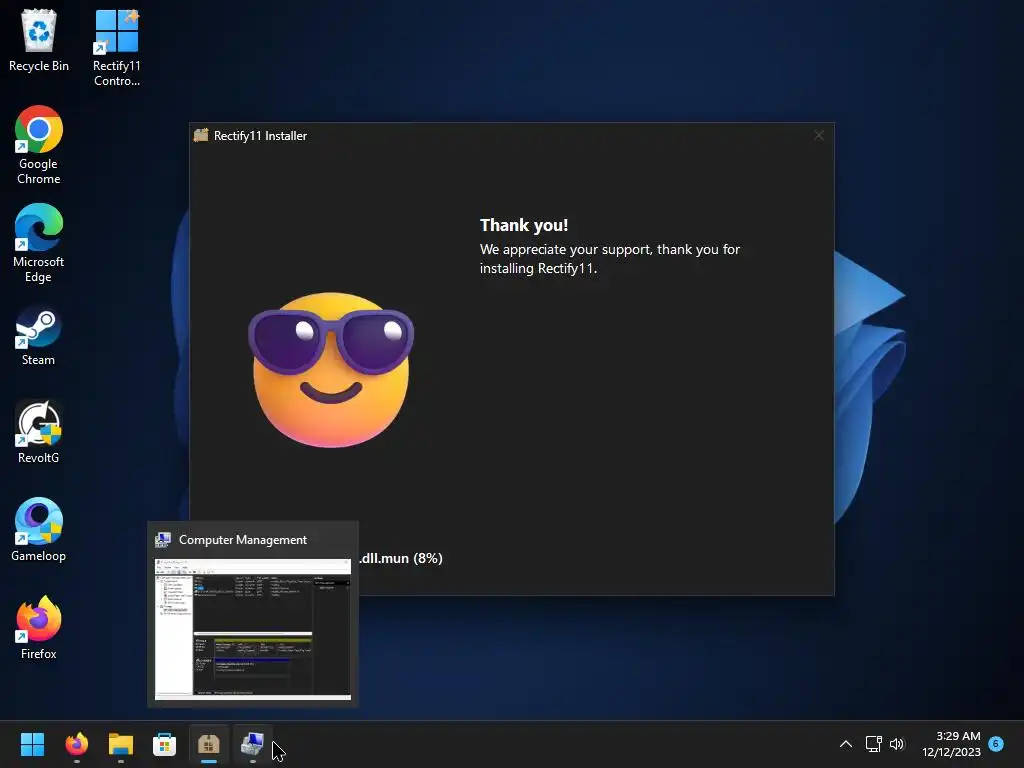This screenshot has width=1024, height=768.
Task: Open the RevoltG desktop shortcut
Action: point(39,432)
